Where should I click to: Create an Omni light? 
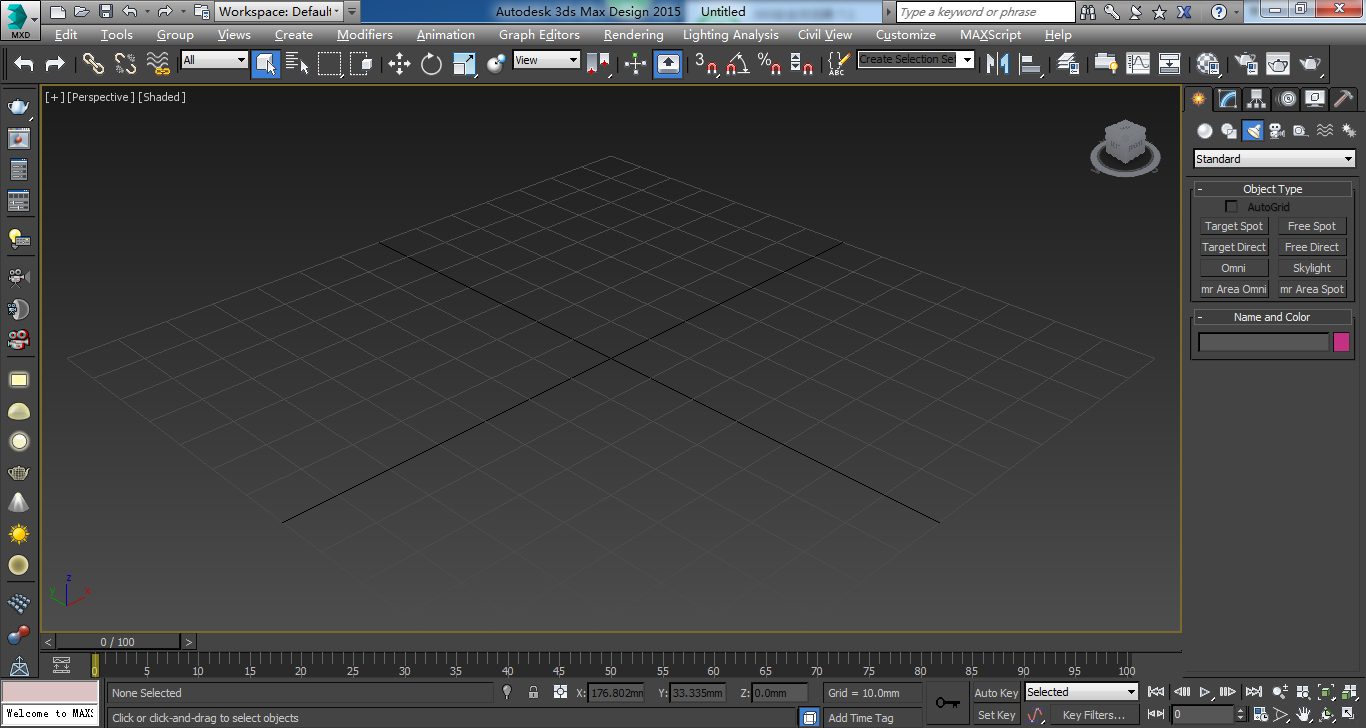point(1234,267)
